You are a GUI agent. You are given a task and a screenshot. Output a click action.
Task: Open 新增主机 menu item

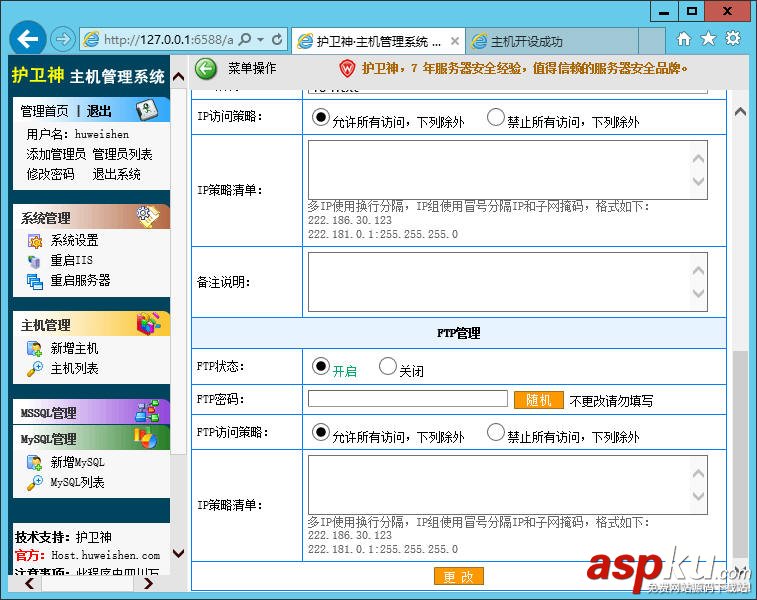[74, 349]
